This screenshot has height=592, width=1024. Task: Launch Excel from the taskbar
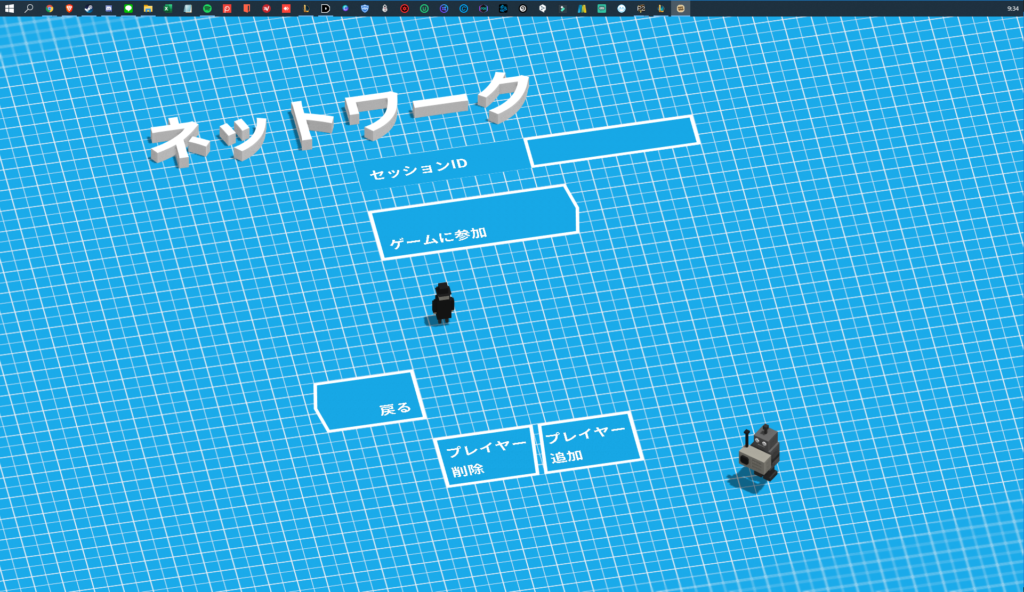tap(168, 8)
